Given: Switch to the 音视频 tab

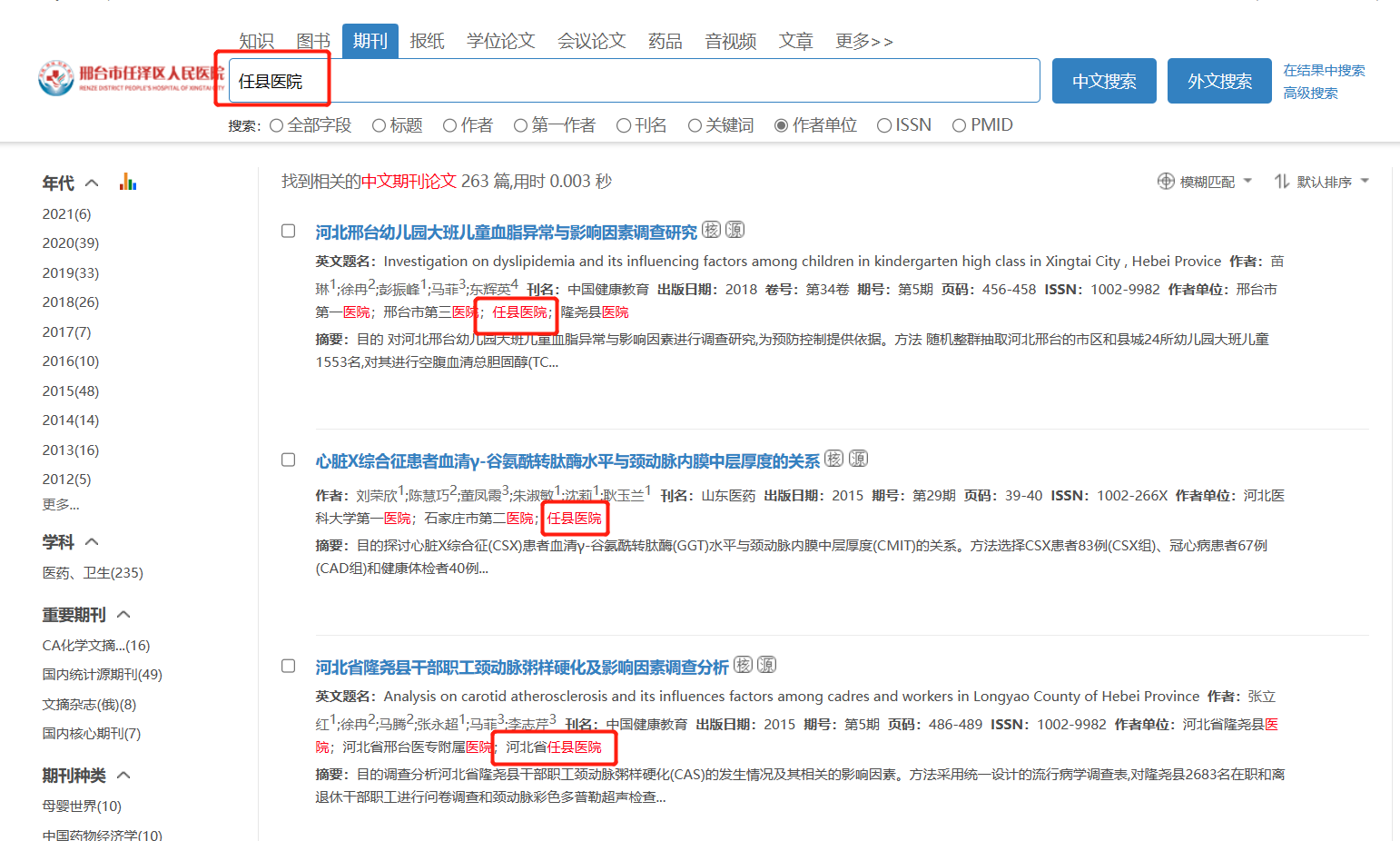Looking at the screenshot, I should coord(731,41).
